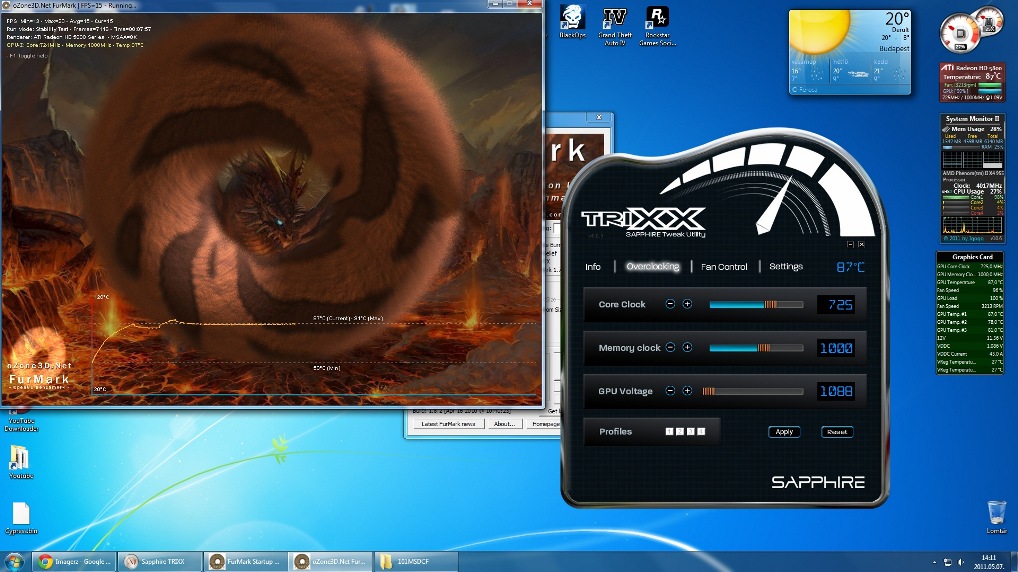This screenshot has width=1018, height=572.
Task: Switch to the Overclocking tab
Action: pos(652,267)
